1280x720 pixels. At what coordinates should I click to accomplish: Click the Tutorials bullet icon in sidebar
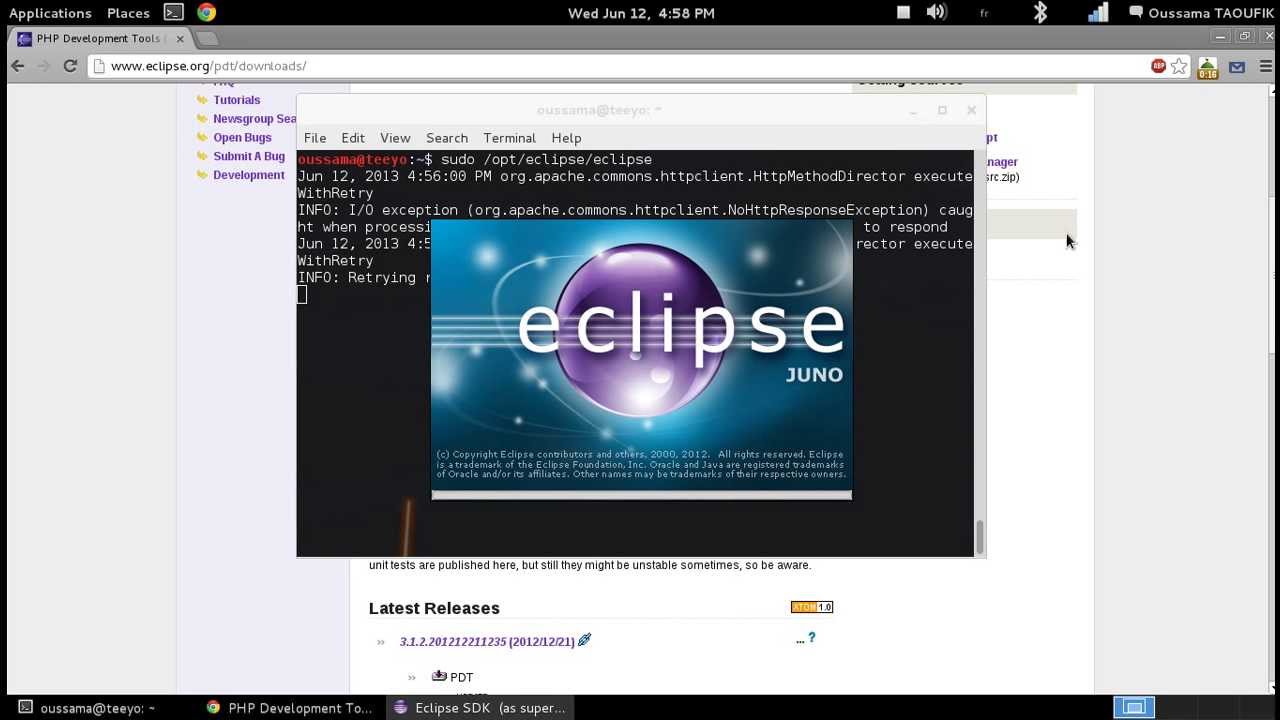click(202, 100)
